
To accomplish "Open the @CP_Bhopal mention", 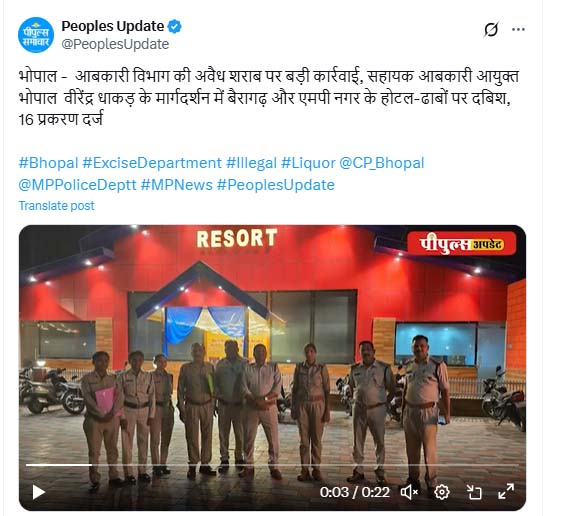I will (382, 163).
